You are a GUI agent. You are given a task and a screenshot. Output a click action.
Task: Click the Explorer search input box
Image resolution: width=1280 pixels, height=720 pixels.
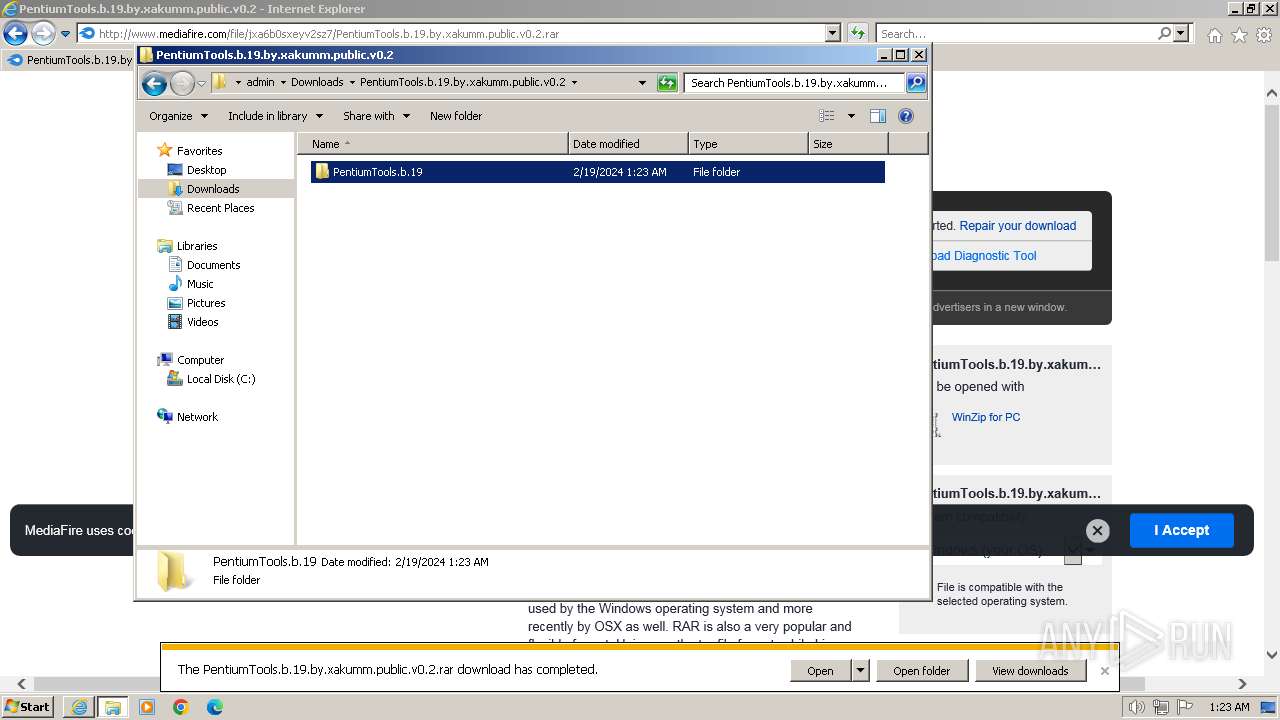pos(794,83)
